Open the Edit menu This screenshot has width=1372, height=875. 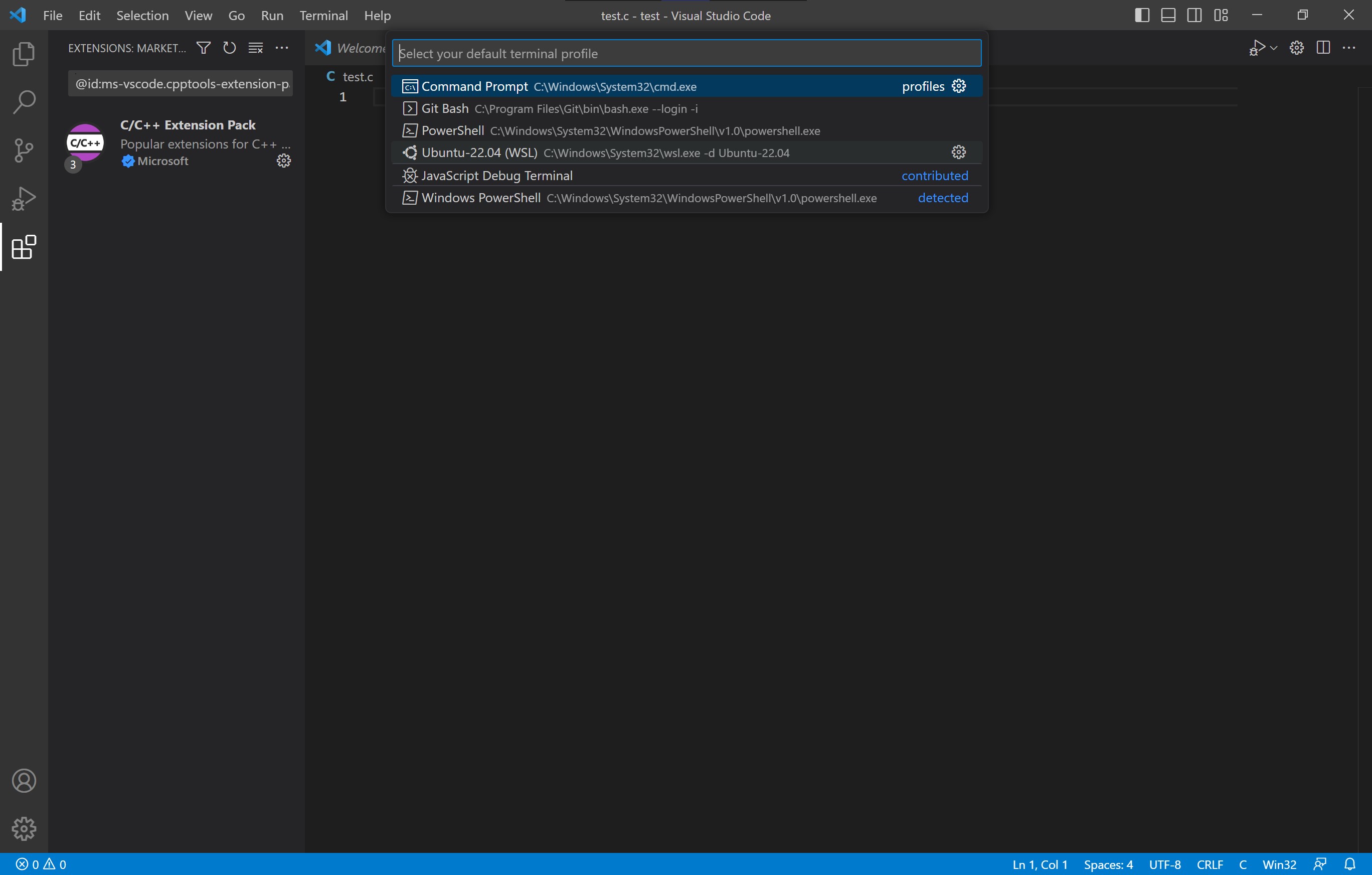click(x=89, y=16)
